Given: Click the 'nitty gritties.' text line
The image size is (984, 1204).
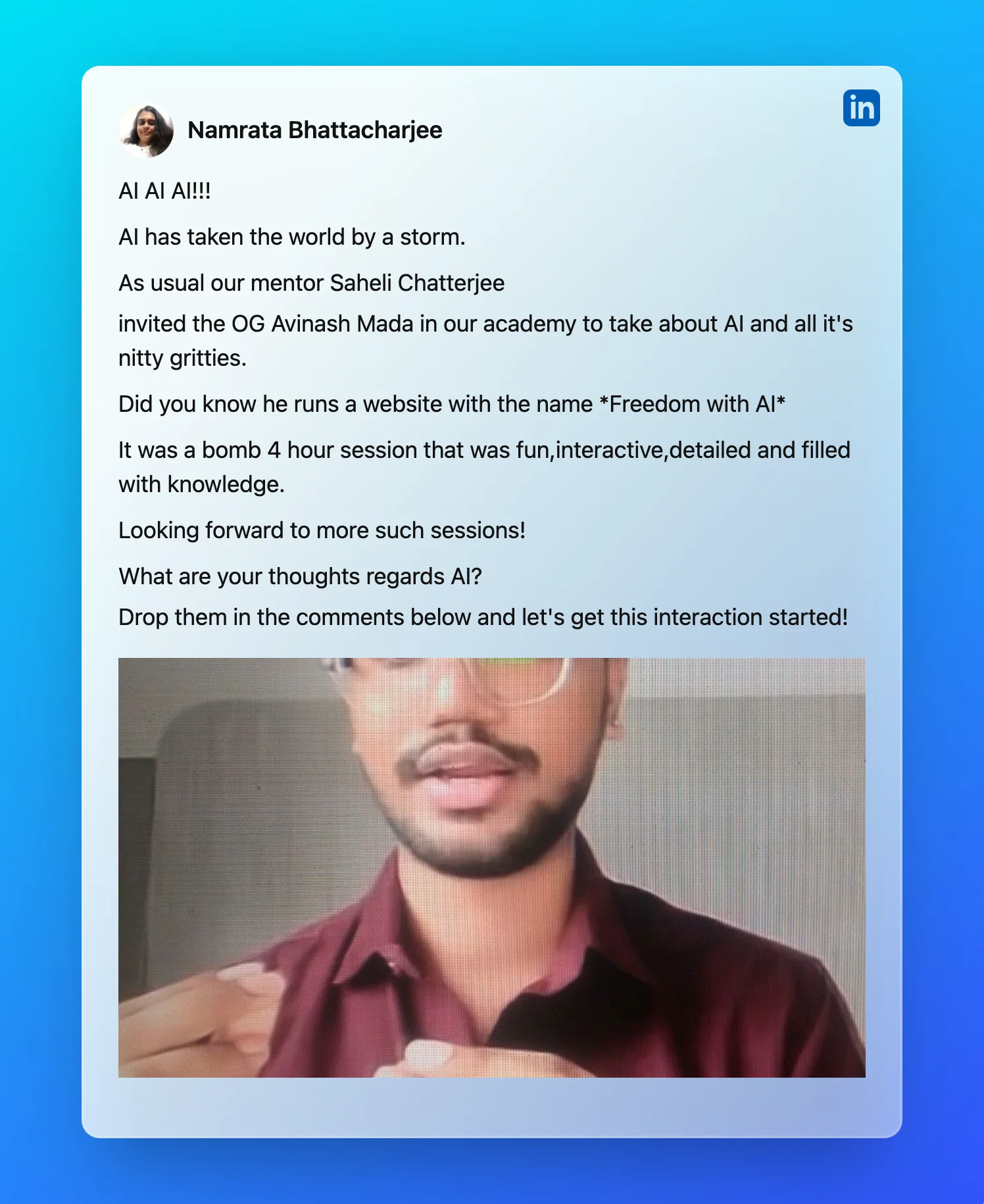Looking at the screenshot, I should [182, 359].
